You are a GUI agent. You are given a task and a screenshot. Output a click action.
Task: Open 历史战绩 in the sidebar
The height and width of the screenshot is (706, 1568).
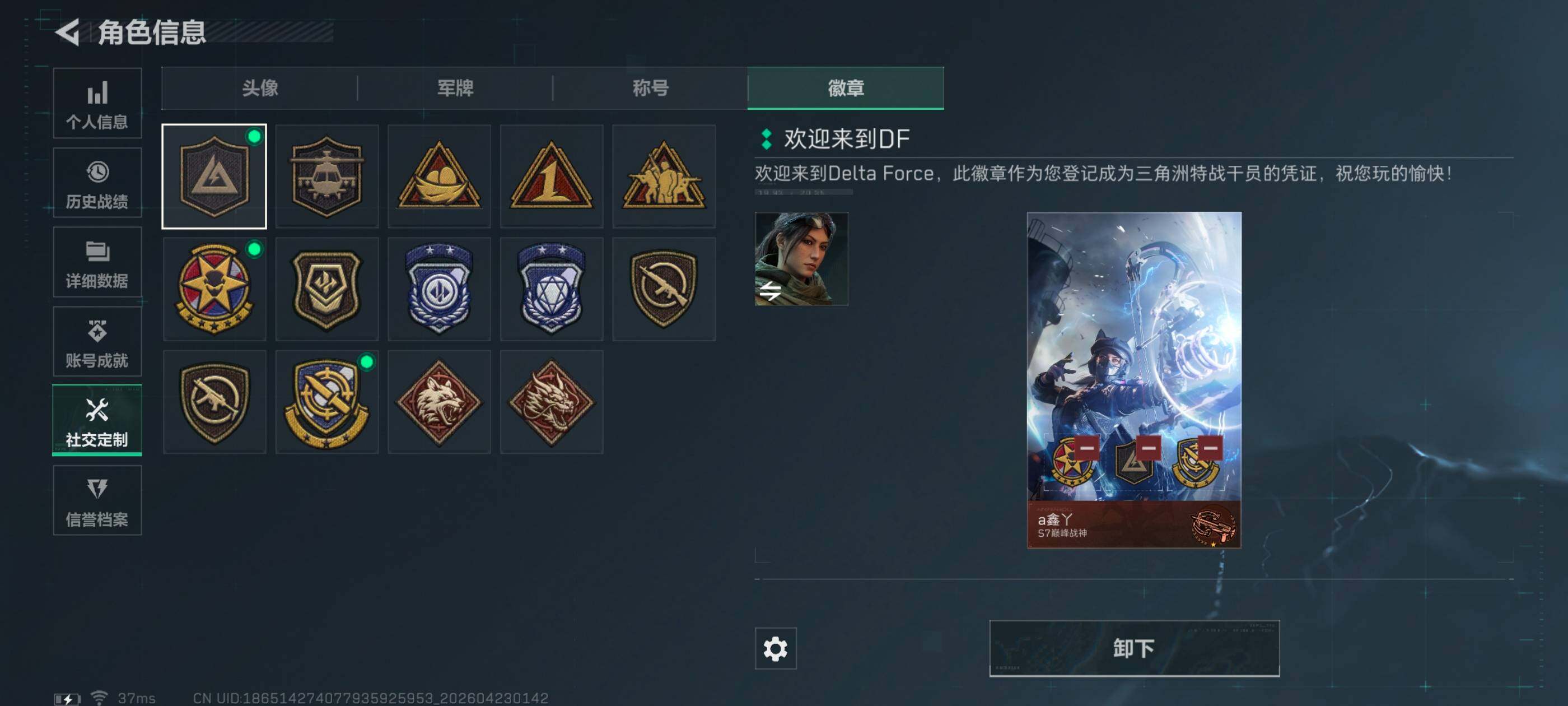pos(97,183)
